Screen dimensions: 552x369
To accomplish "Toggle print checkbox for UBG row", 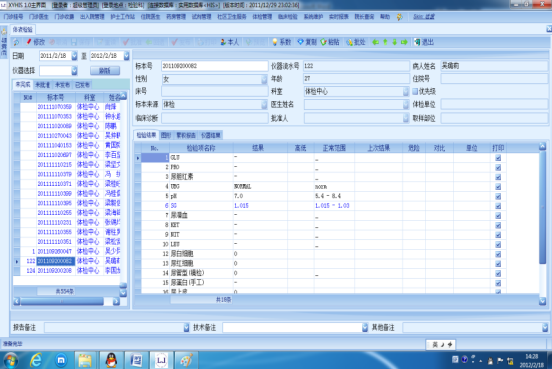I will tap(498, 187).
